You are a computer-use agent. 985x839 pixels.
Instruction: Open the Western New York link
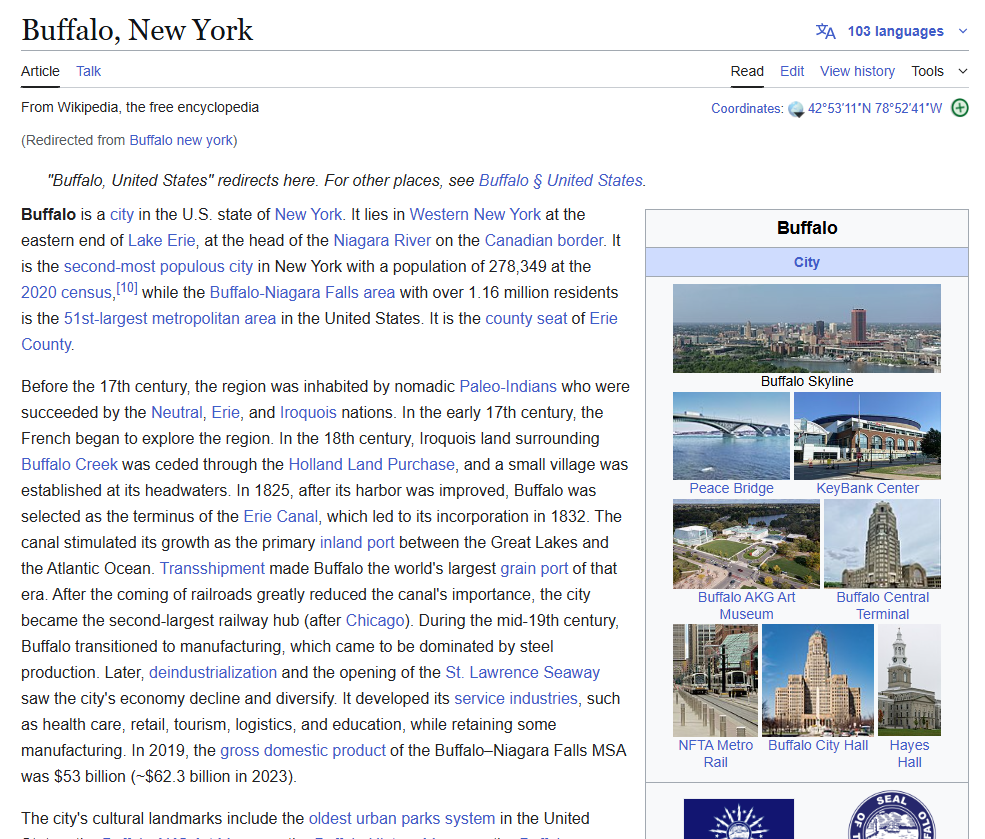pyautogui.click(x=475, y=214)
